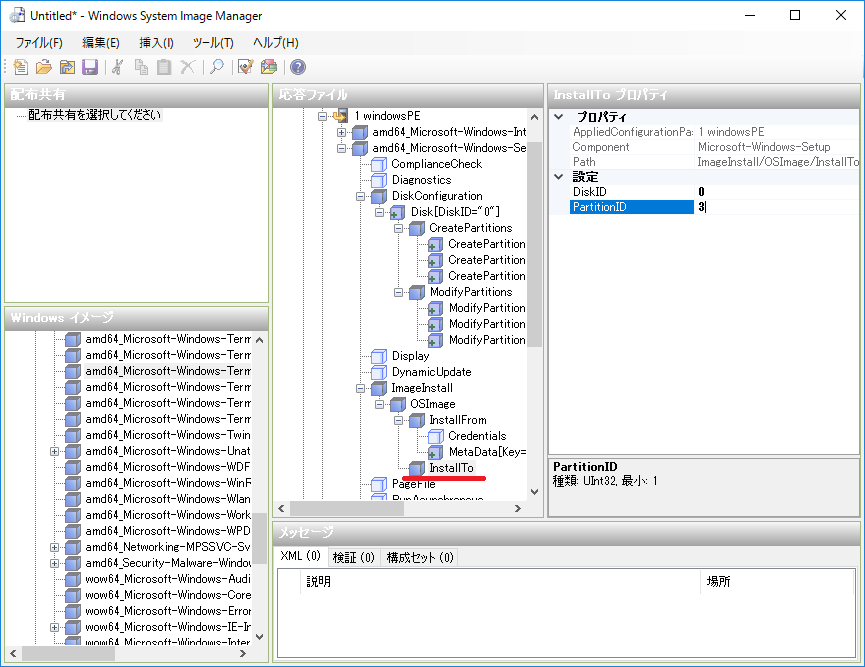Collapse the InstallFrom node
The height and width of the screenshot is (667, 865).
point(398,420)
